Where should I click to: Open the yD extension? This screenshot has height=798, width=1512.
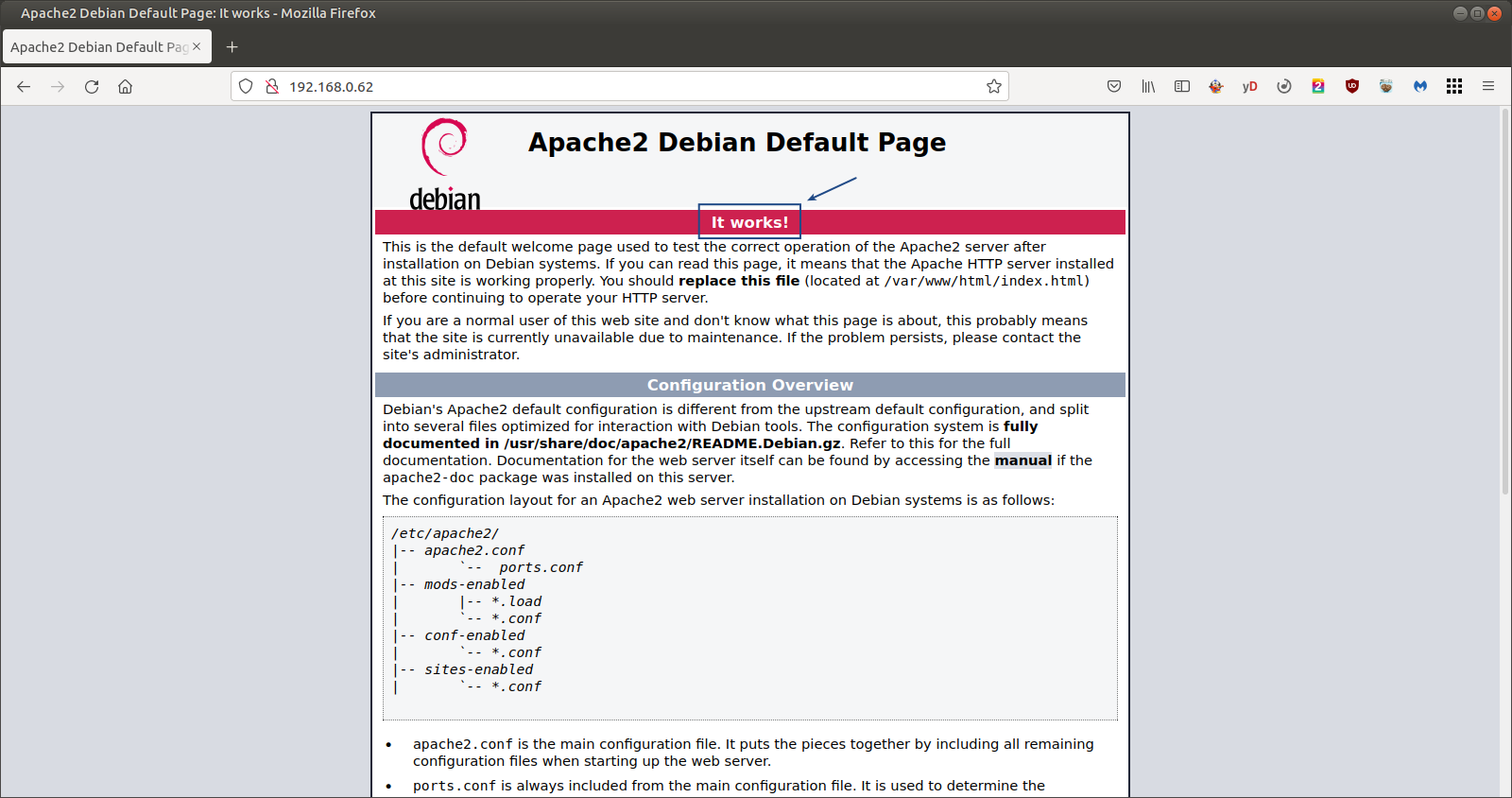tap(1250, 86)
